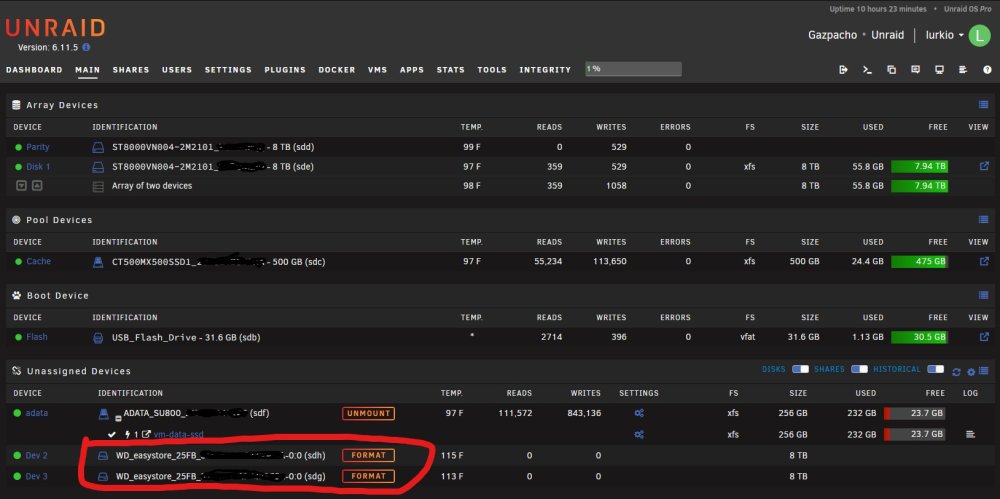Image resolution: width=1000 pixels, height=499 pixels.
Task: Open the INTEGRITY tab
Action: (545, 70)
